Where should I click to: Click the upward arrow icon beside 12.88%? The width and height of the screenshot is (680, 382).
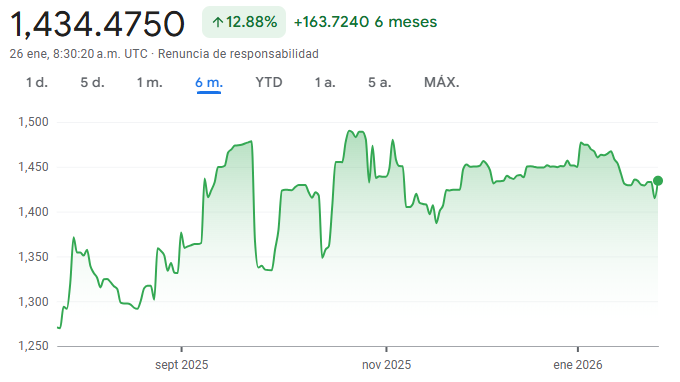218,22
